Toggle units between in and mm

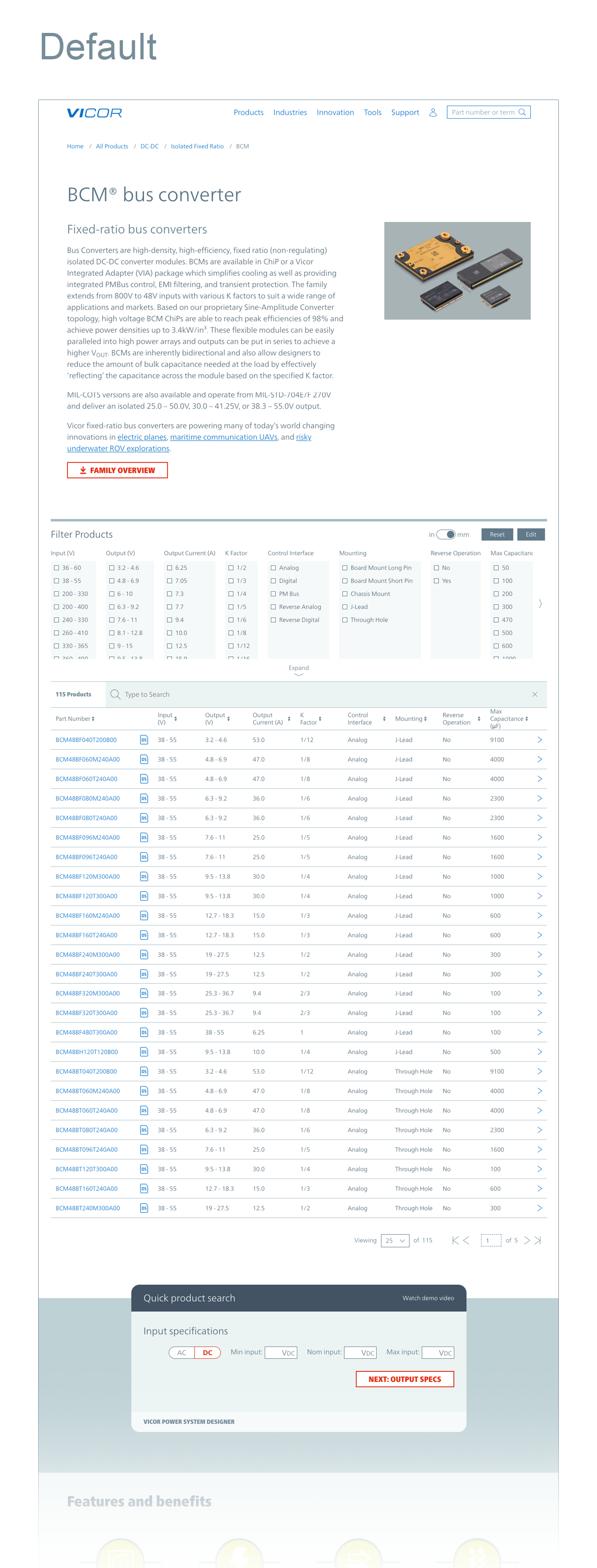pyautogui.click(x=446, y=535)
